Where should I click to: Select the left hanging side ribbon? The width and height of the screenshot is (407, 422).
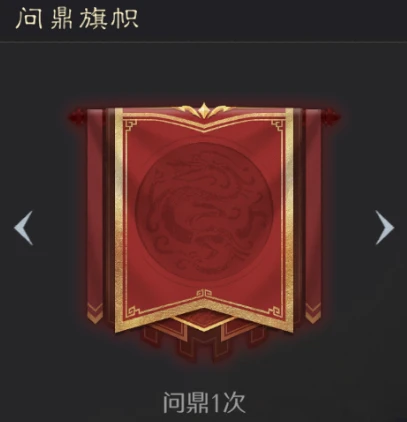(95, 215)
